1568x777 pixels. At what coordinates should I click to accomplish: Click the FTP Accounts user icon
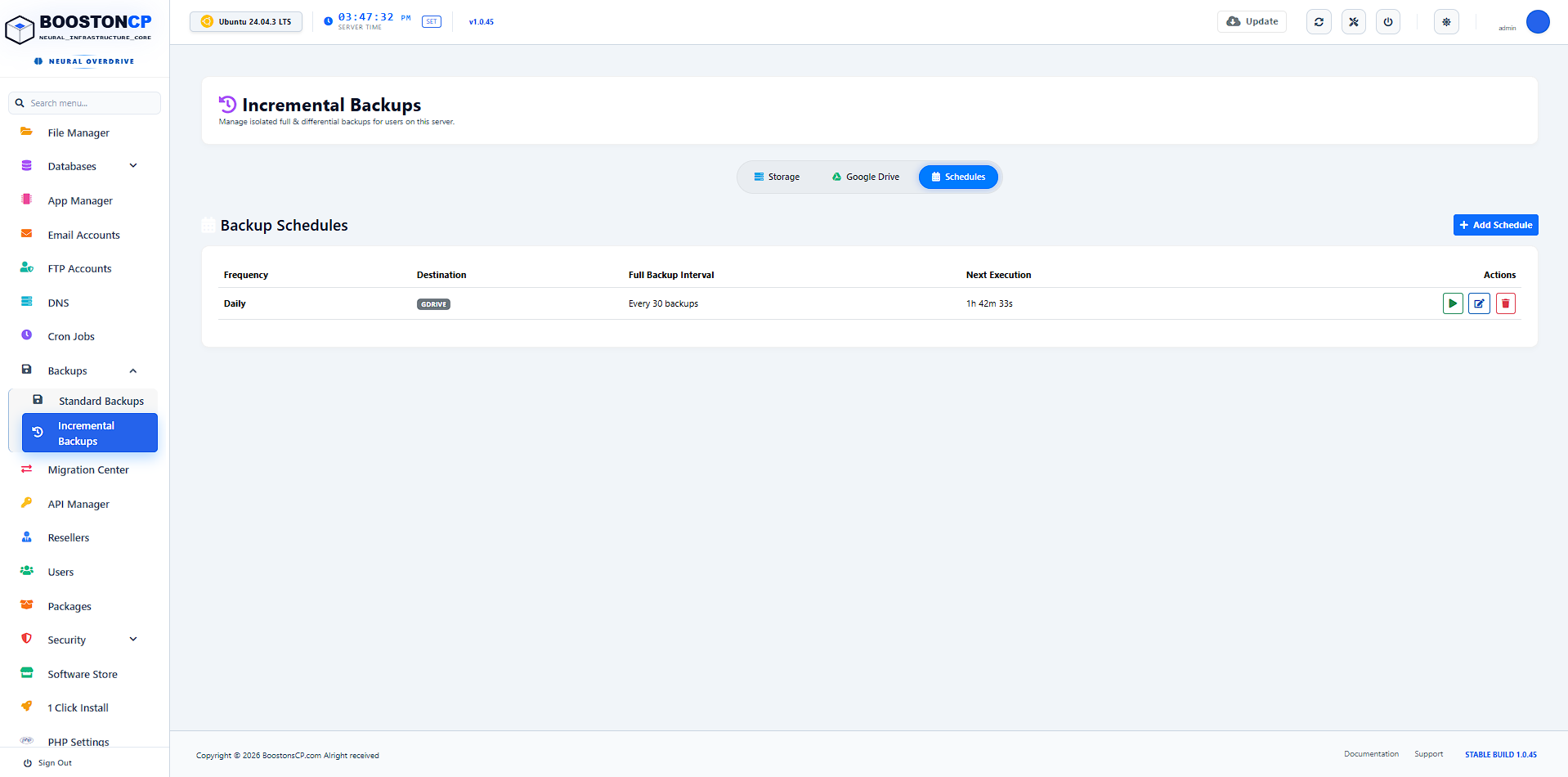coord(27,267)
